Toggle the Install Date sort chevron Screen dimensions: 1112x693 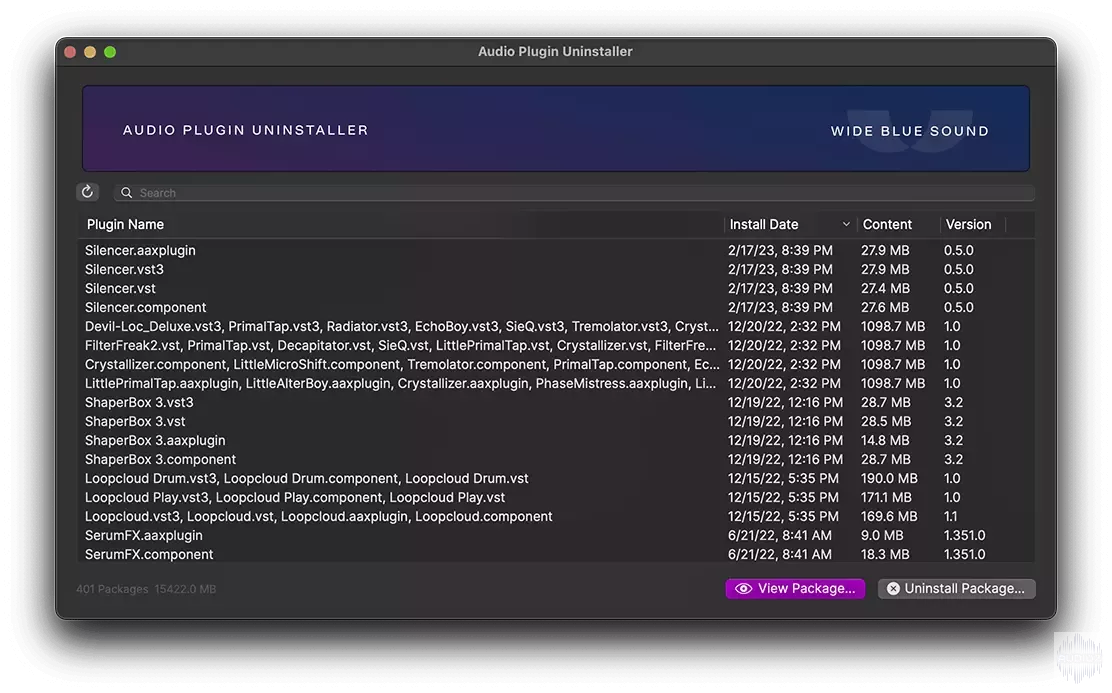point(846,224)
